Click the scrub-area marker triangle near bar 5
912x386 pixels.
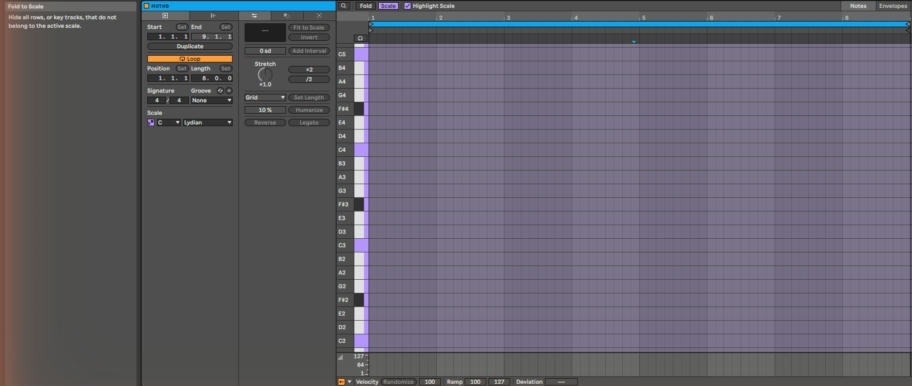(633, 42)
